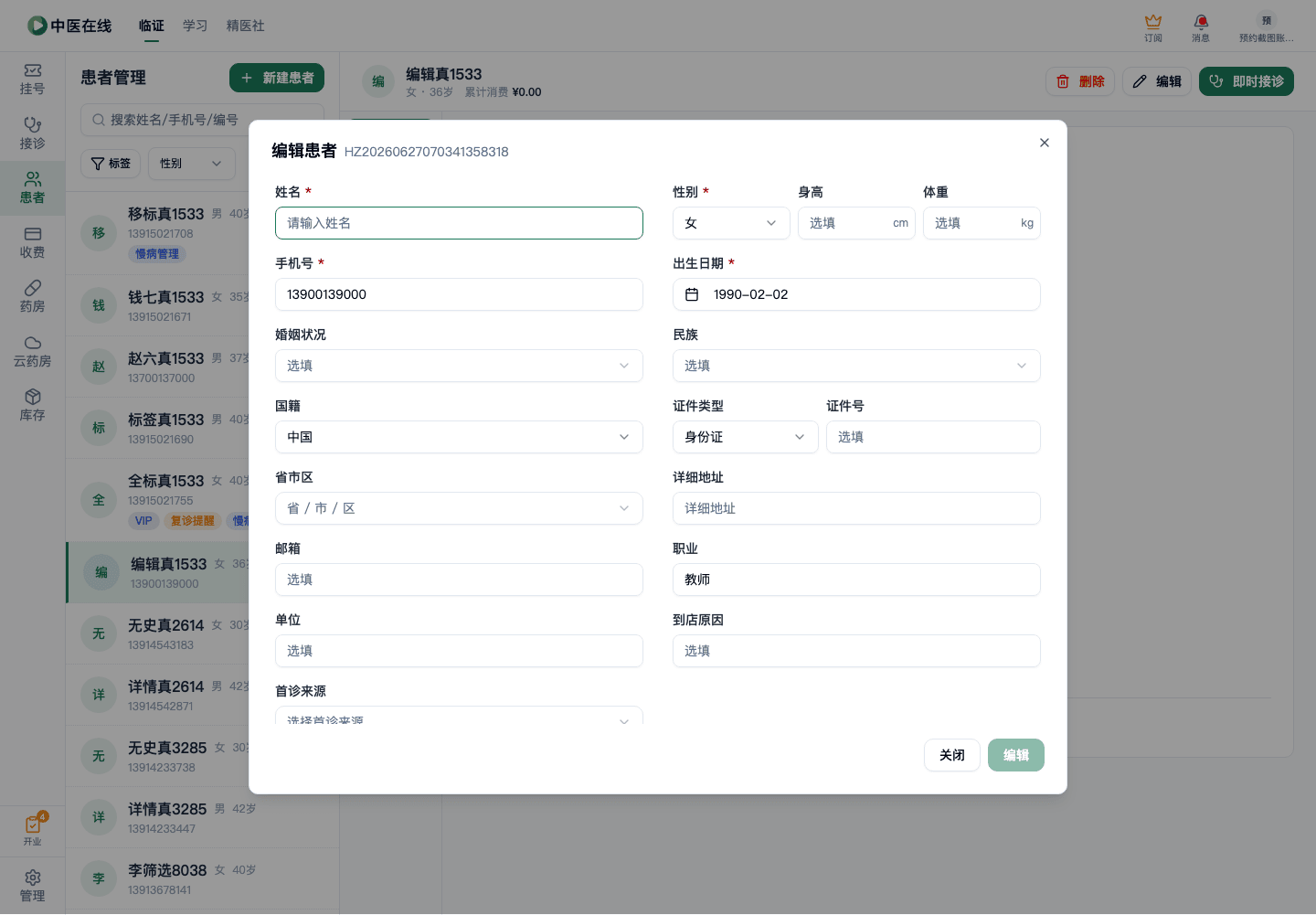Open the 婚姻状况 dropdown

(459, 366)
